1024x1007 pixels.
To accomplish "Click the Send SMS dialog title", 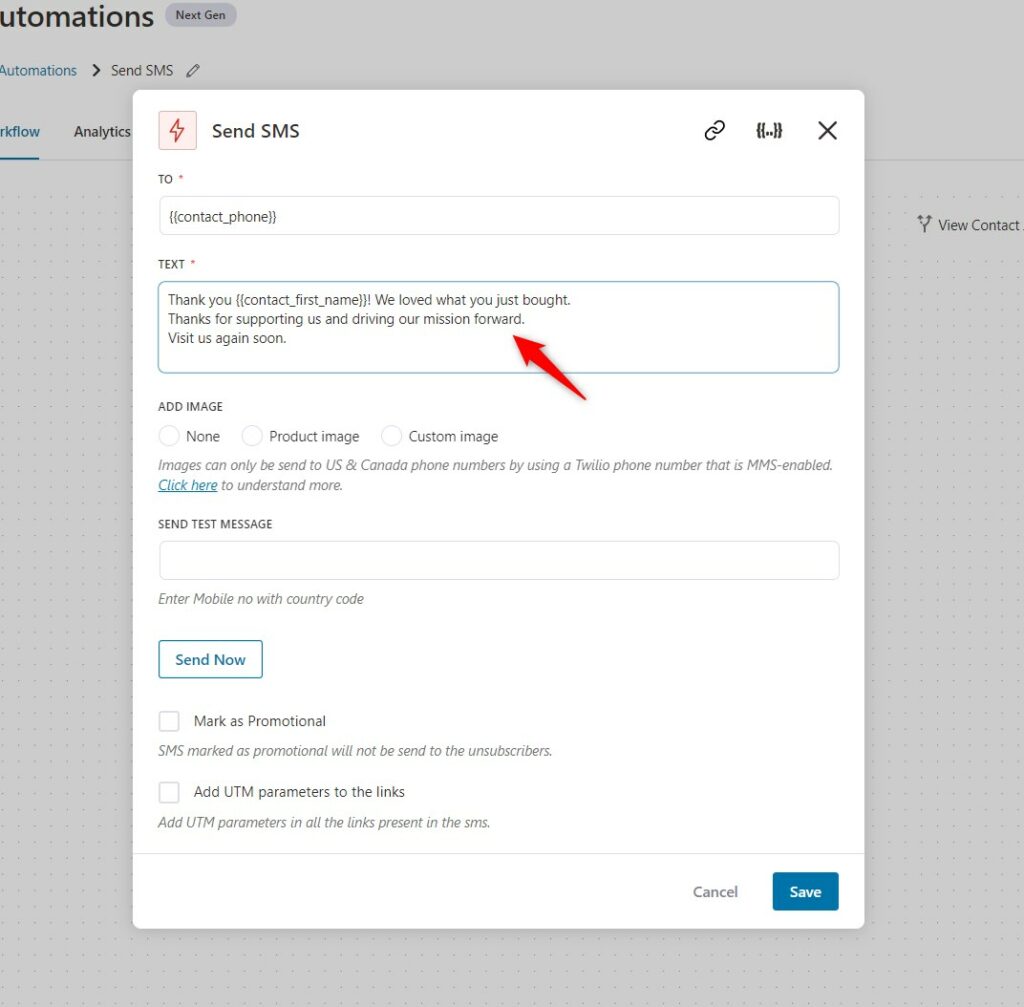I will coord(255,131).
